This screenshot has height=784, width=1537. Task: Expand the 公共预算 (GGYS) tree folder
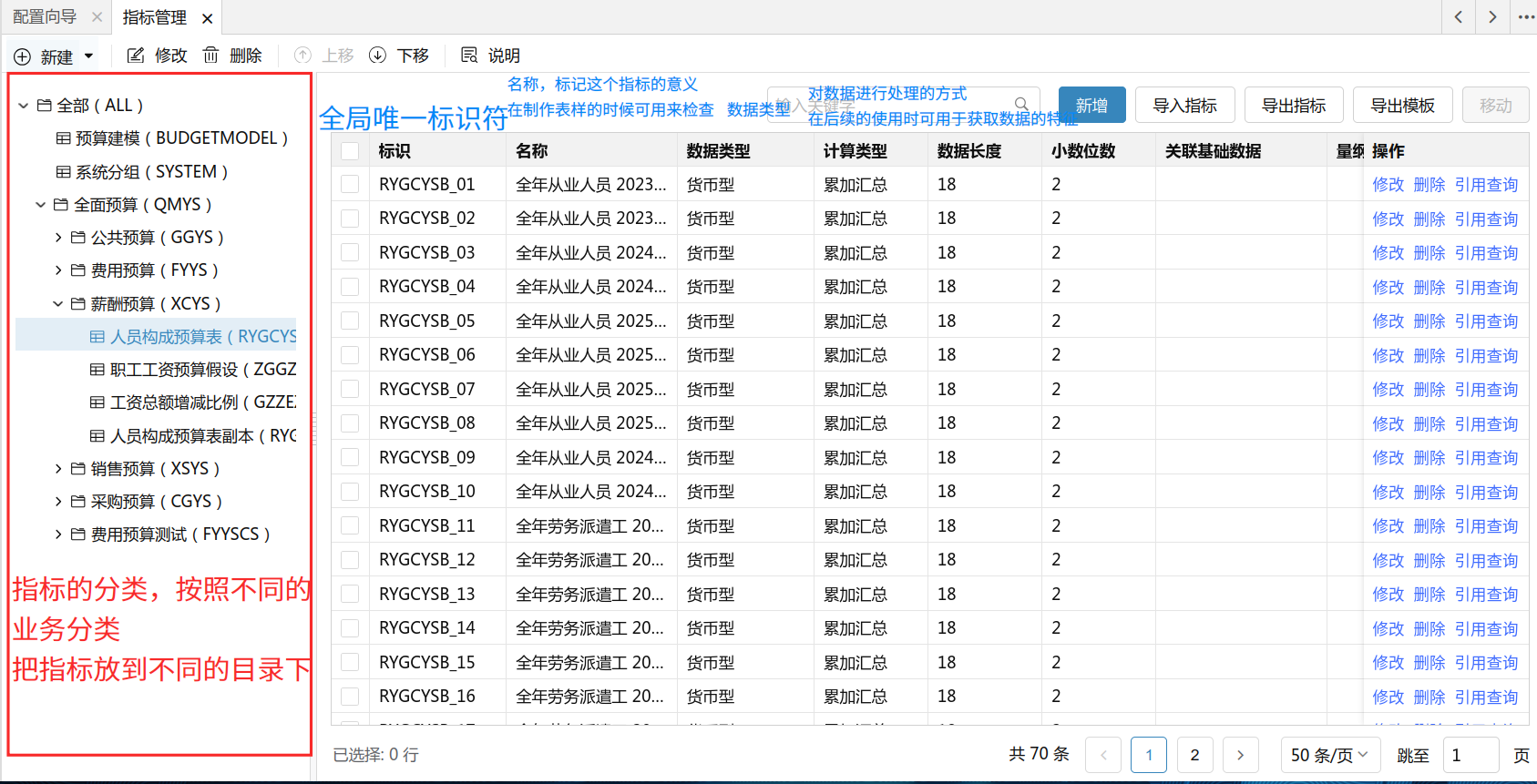58,238
